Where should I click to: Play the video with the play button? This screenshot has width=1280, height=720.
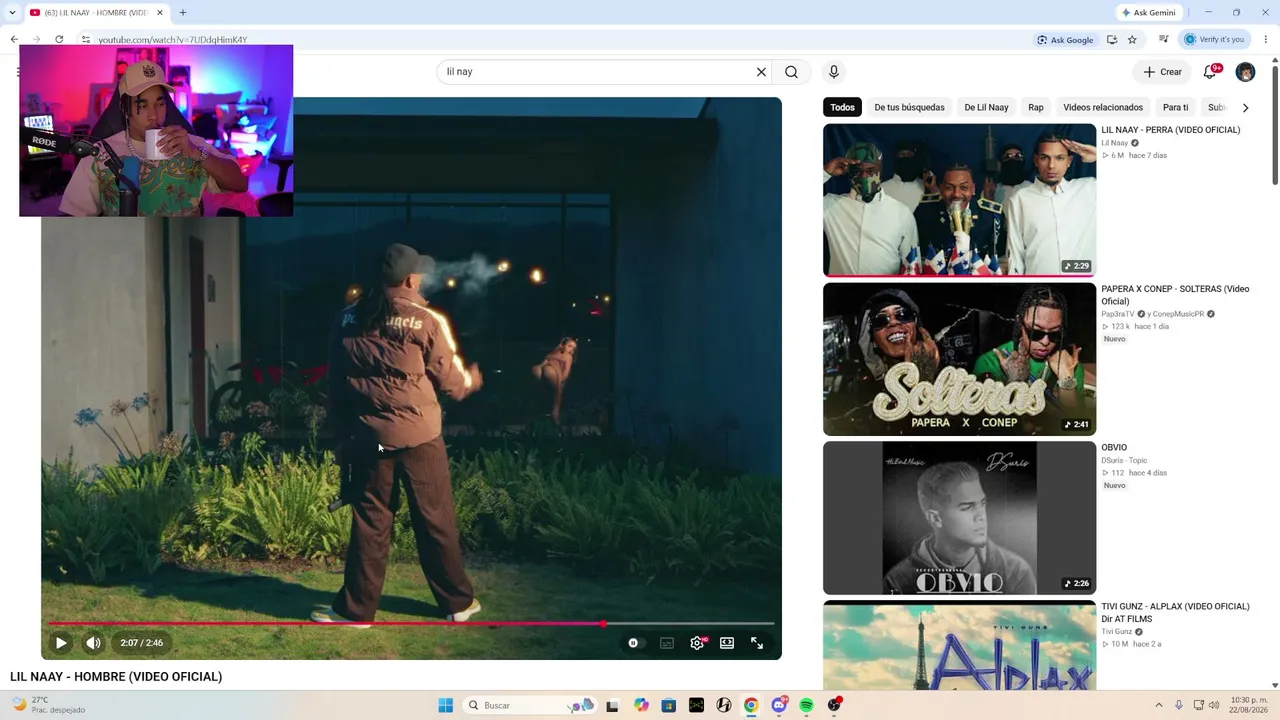pos(61,643)
